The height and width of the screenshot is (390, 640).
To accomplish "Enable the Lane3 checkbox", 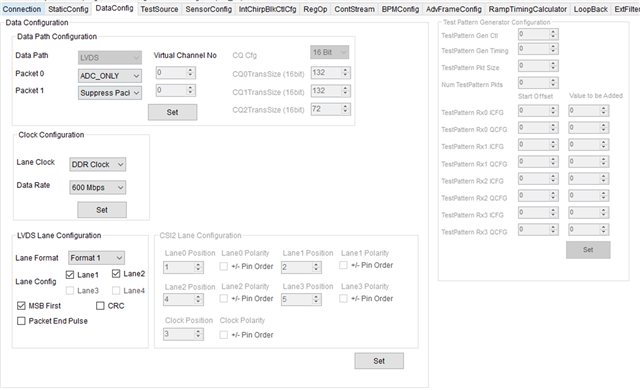I will (x=70, y=290).
